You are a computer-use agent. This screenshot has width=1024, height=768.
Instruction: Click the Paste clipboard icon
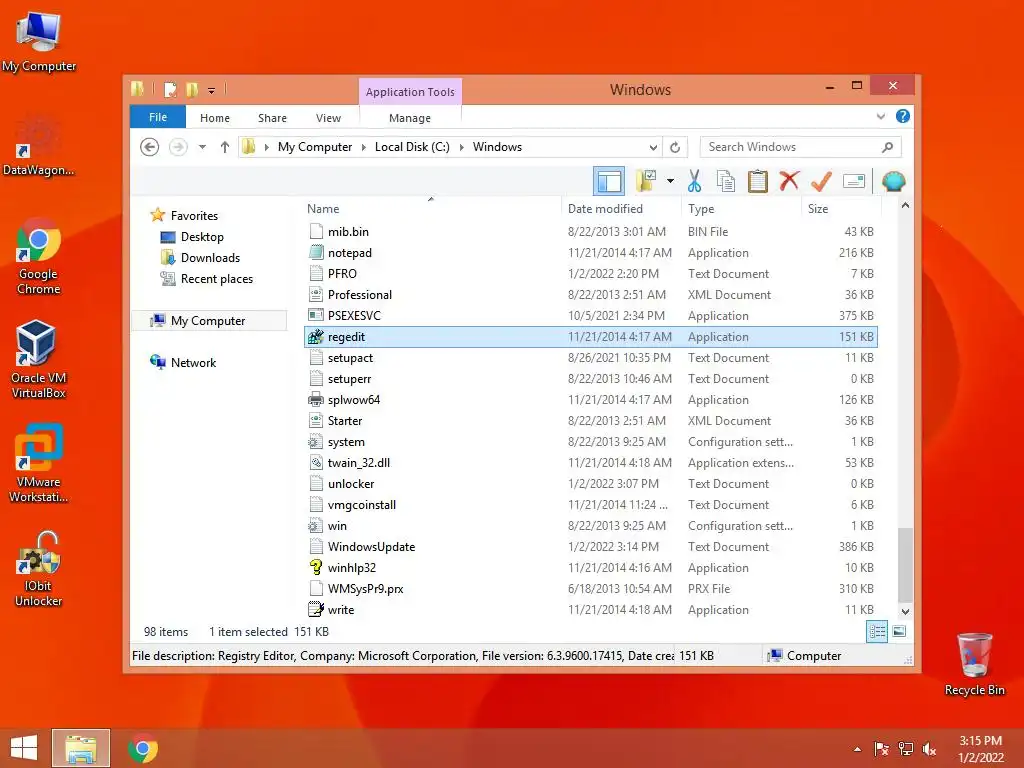[x=758, y=181]
